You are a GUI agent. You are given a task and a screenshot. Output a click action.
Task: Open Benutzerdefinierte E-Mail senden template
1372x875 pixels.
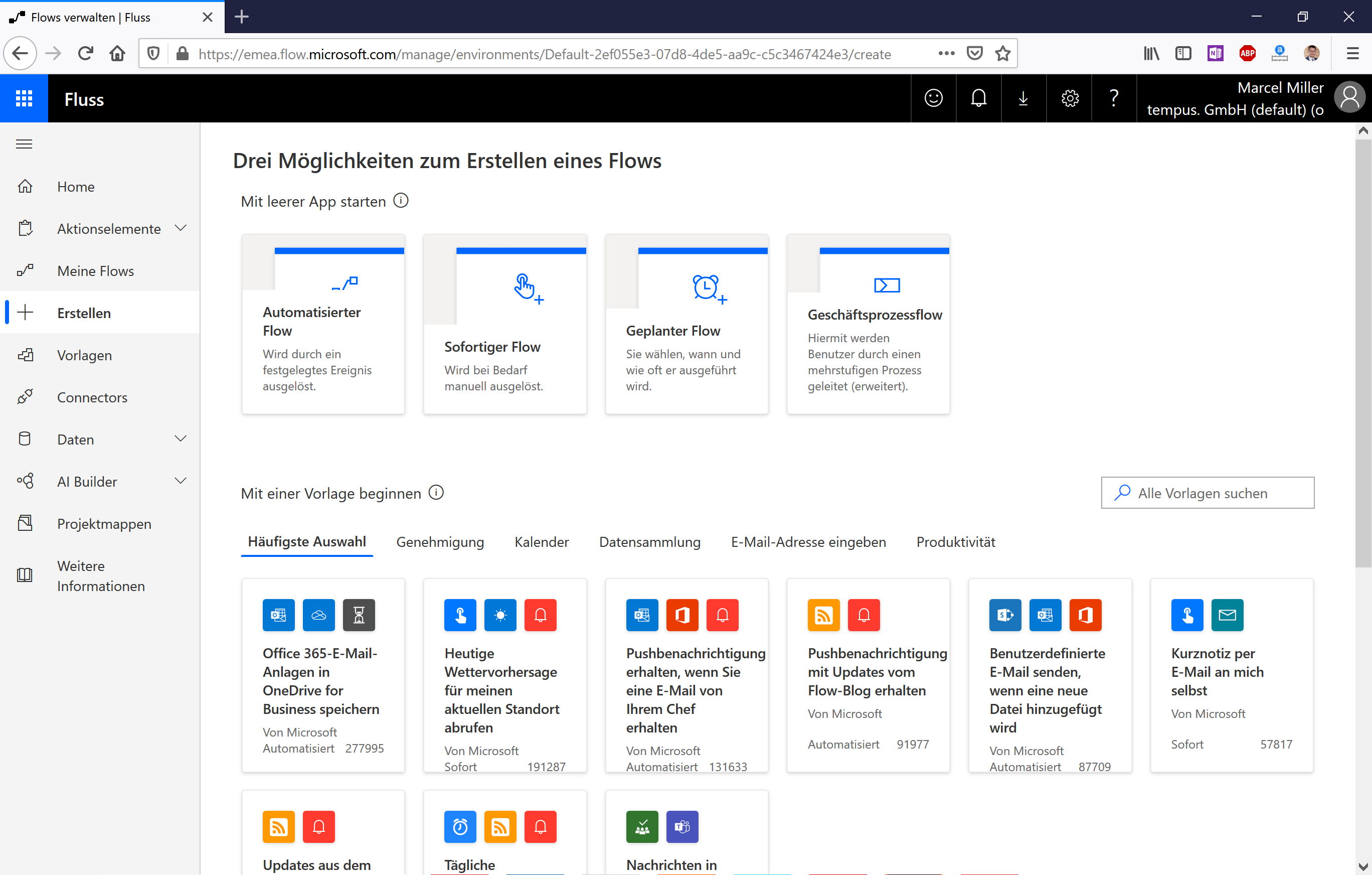coord(1050,675)
